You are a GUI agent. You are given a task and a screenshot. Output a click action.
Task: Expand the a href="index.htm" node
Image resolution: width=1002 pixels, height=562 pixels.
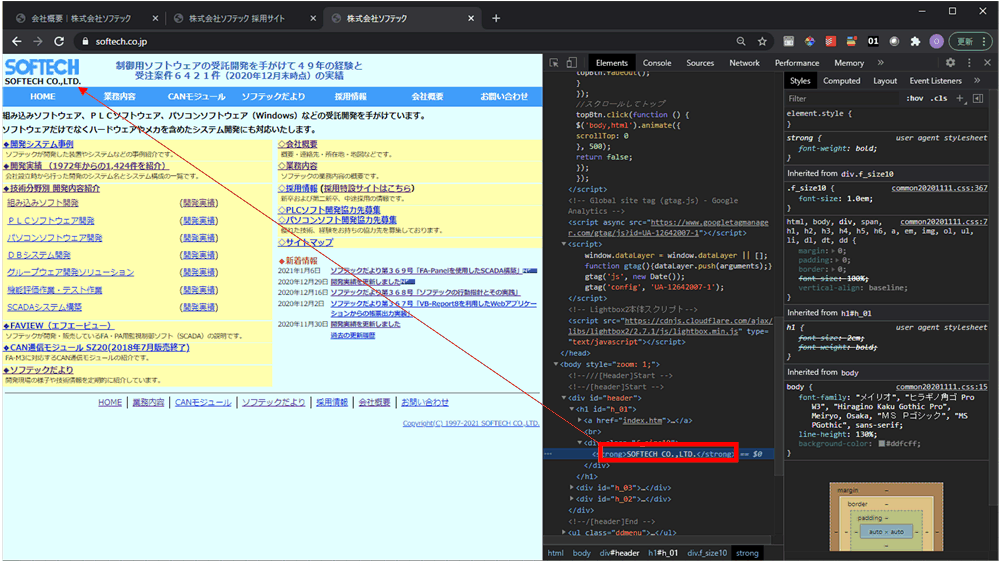click(x=580, y=421)
